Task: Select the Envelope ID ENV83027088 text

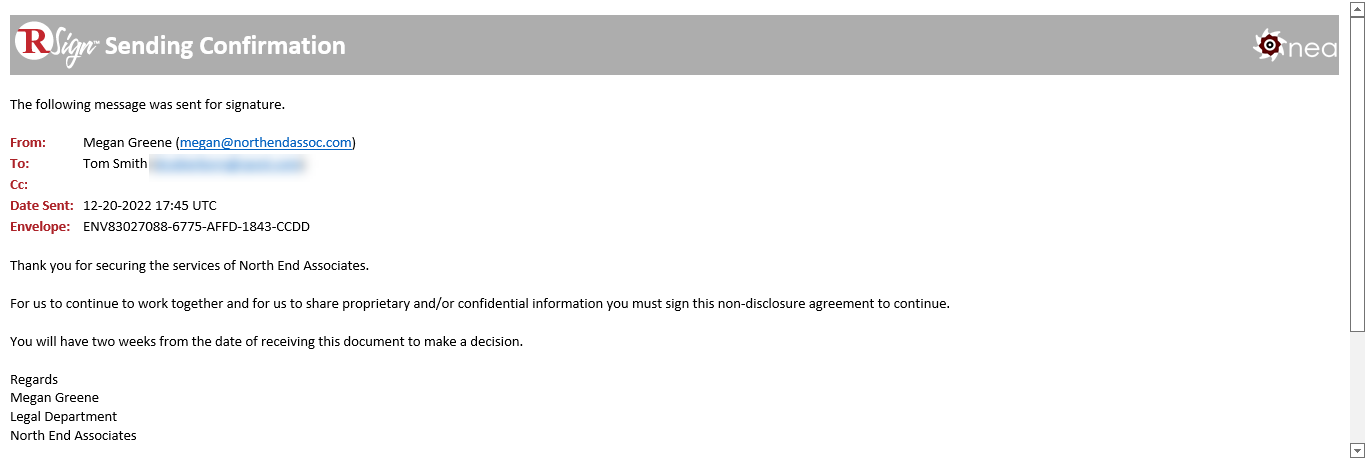Action: coord(197,226)
